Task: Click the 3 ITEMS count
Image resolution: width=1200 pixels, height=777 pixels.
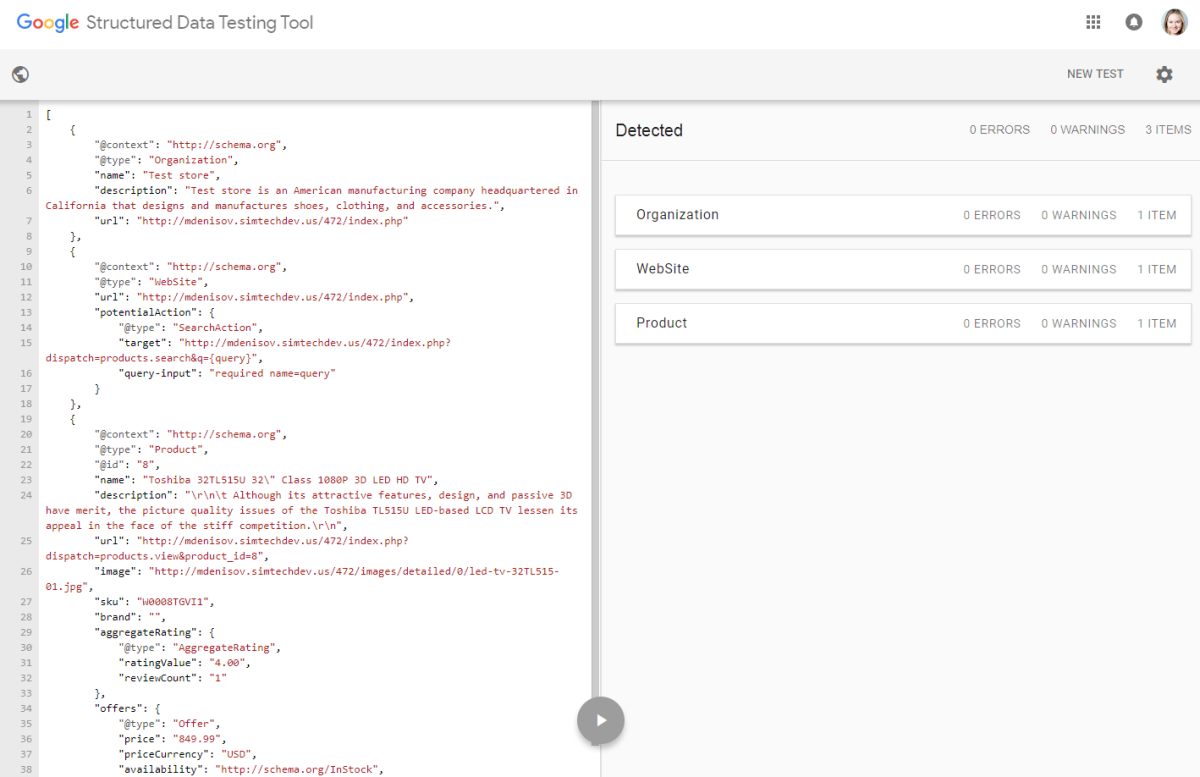Action: pos(1168,130)
